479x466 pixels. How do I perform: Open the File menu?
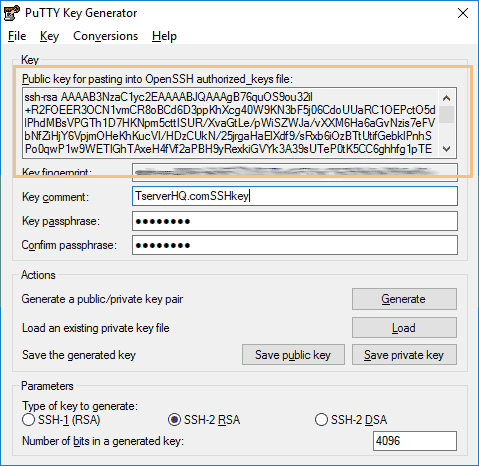(17, 36)
